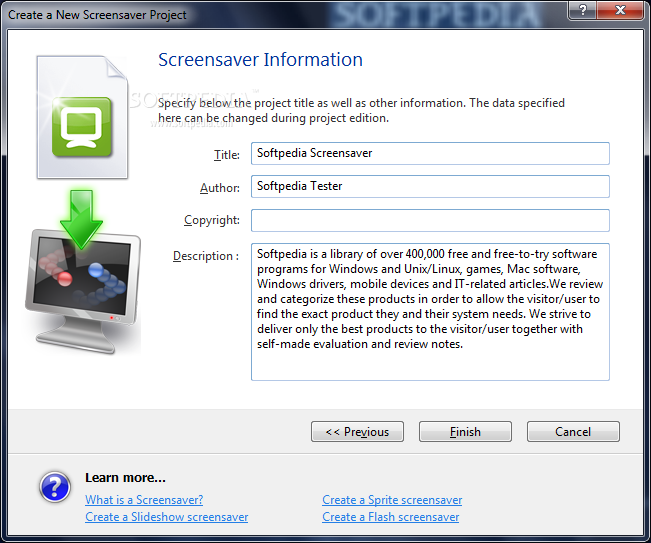651x543 pixels.
Task: Click the 'Author:' label
Action: point(220,188)
